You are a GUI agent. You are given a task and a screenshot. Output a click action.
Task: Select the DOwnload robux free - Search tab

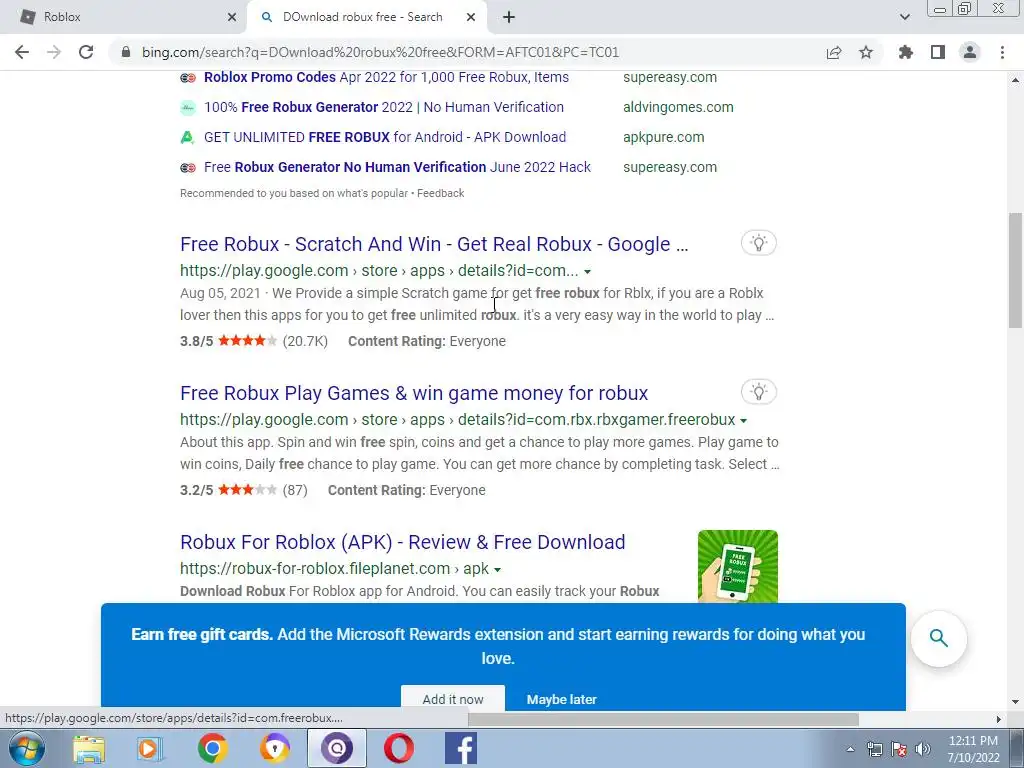tap(367, 18)
